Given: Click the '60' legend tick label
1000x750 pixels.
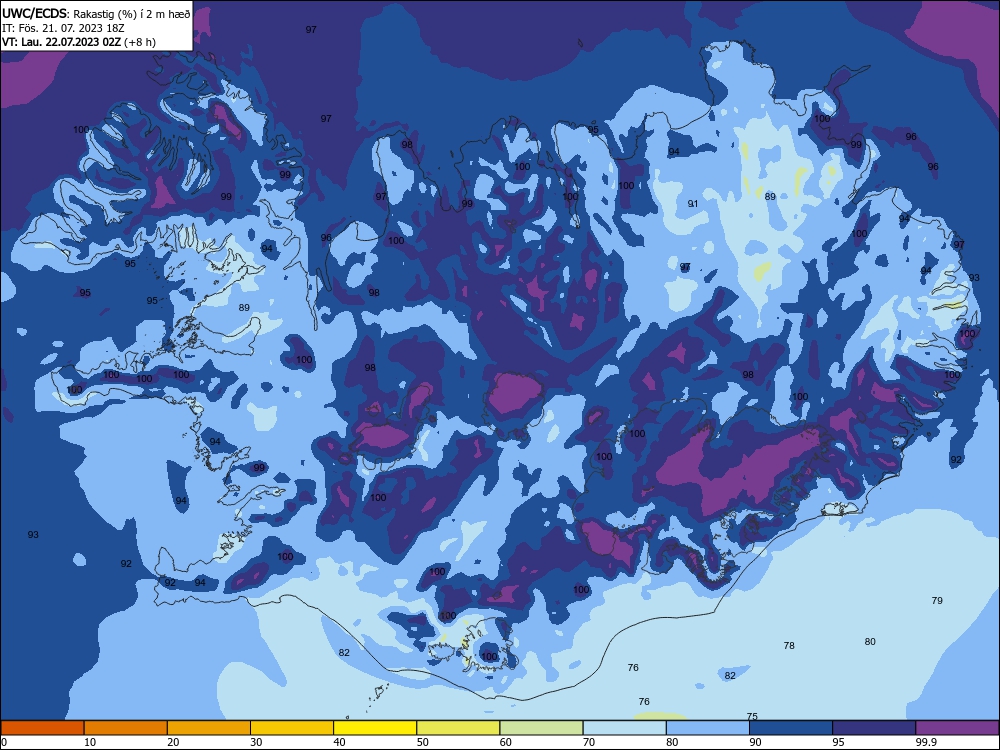Looking at the screenshot, I should (506, 742).
